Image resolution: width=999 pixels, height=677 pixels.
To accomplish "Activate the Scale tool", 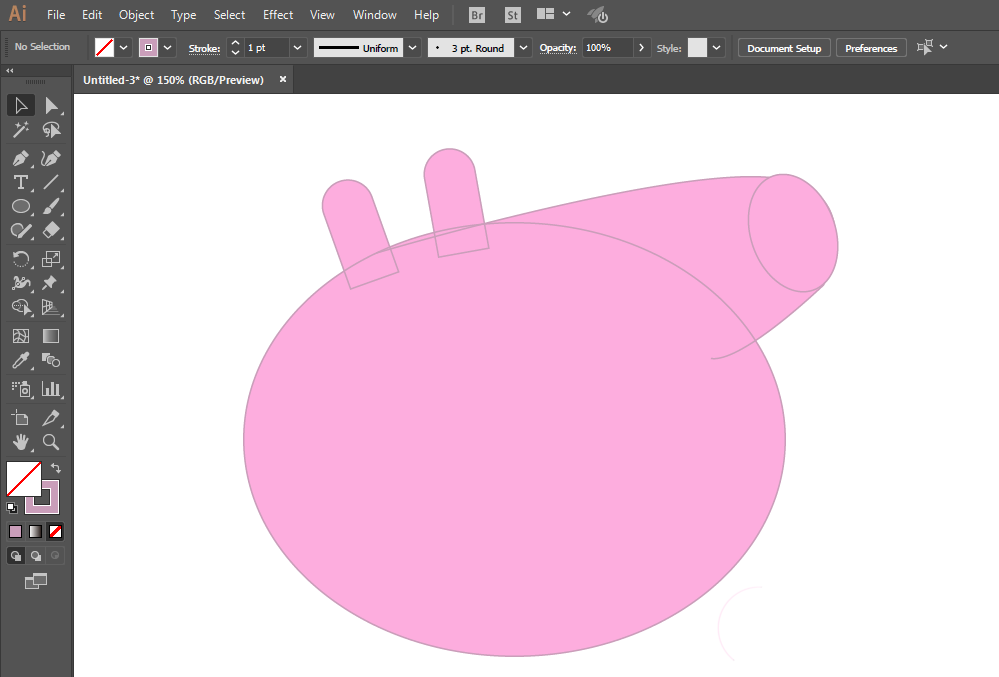I will coord(51,259).
